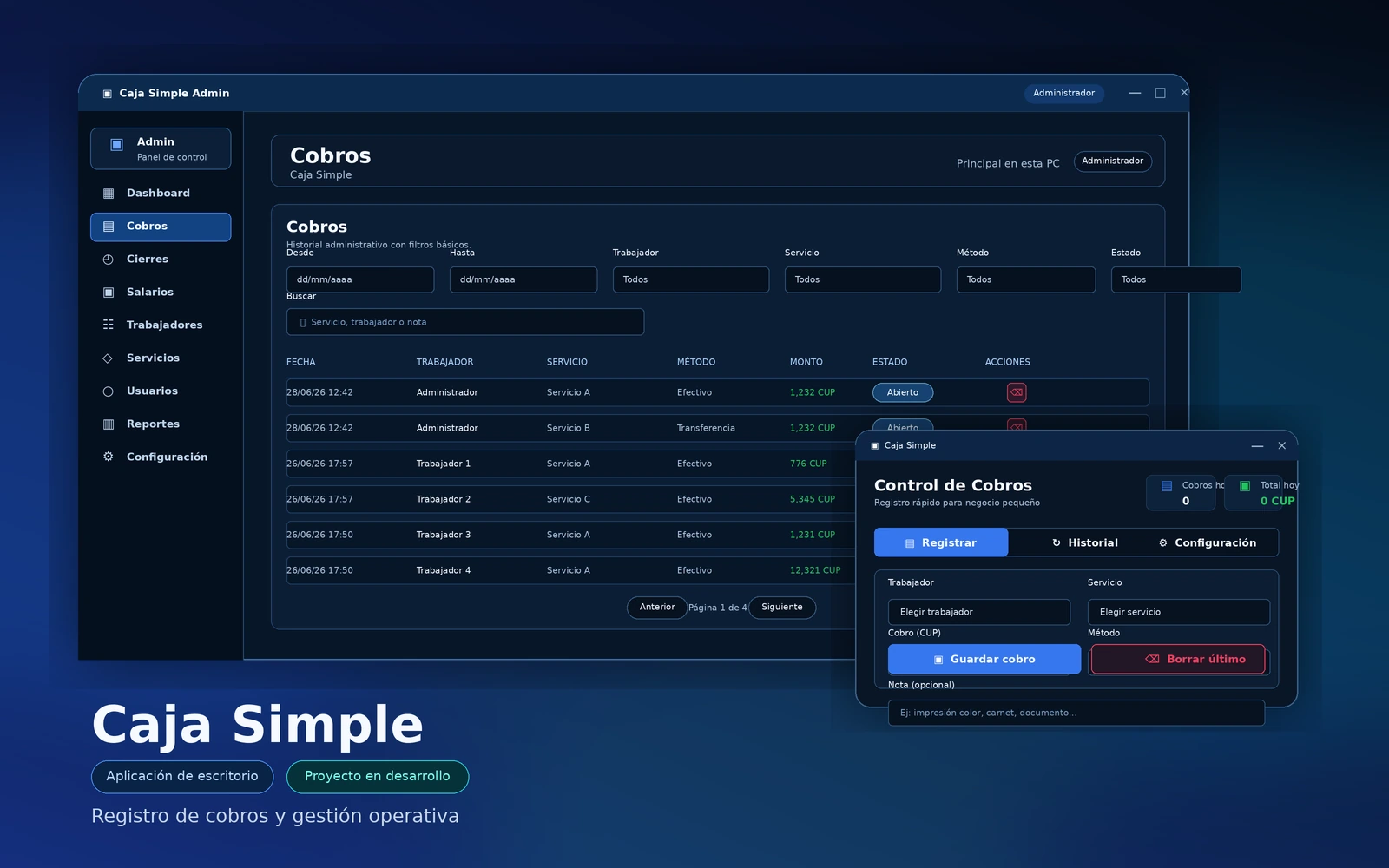Click Administrador badge beside Principal en esta PC
This screenshot has width=1389, height=868.
[x=1113, y=161]
